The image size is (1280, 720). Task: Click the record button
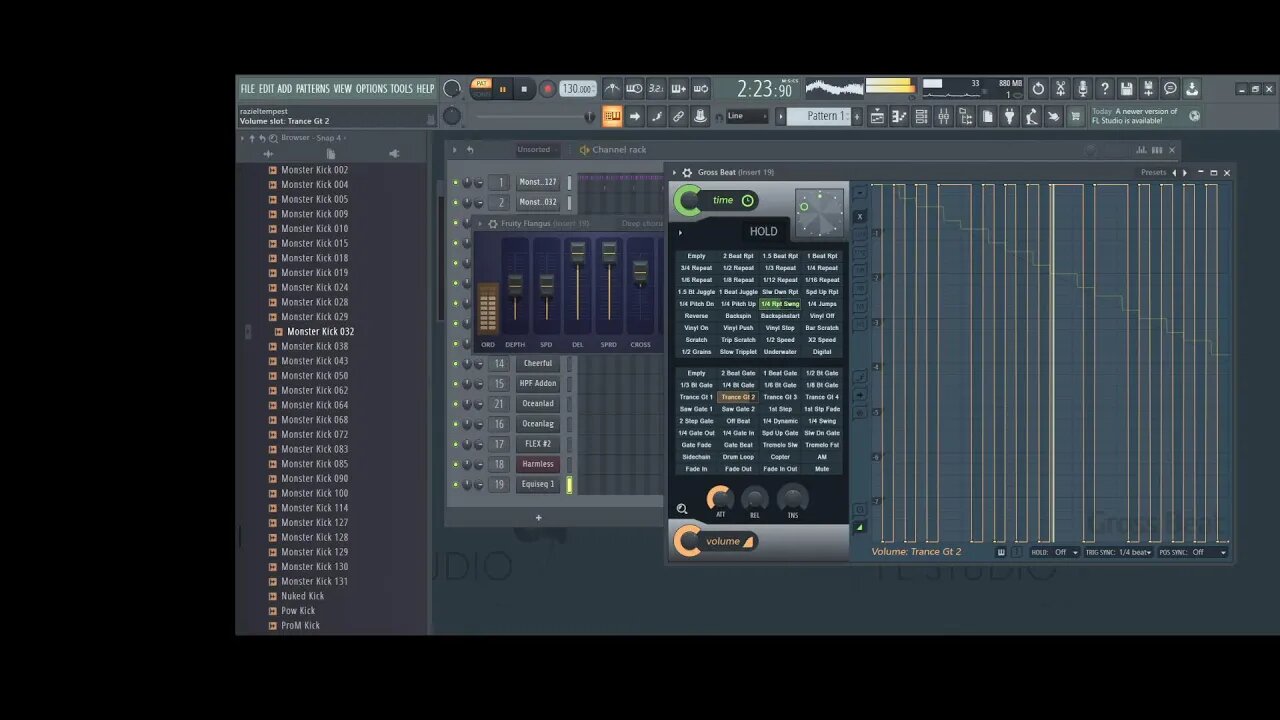[547, 89]
